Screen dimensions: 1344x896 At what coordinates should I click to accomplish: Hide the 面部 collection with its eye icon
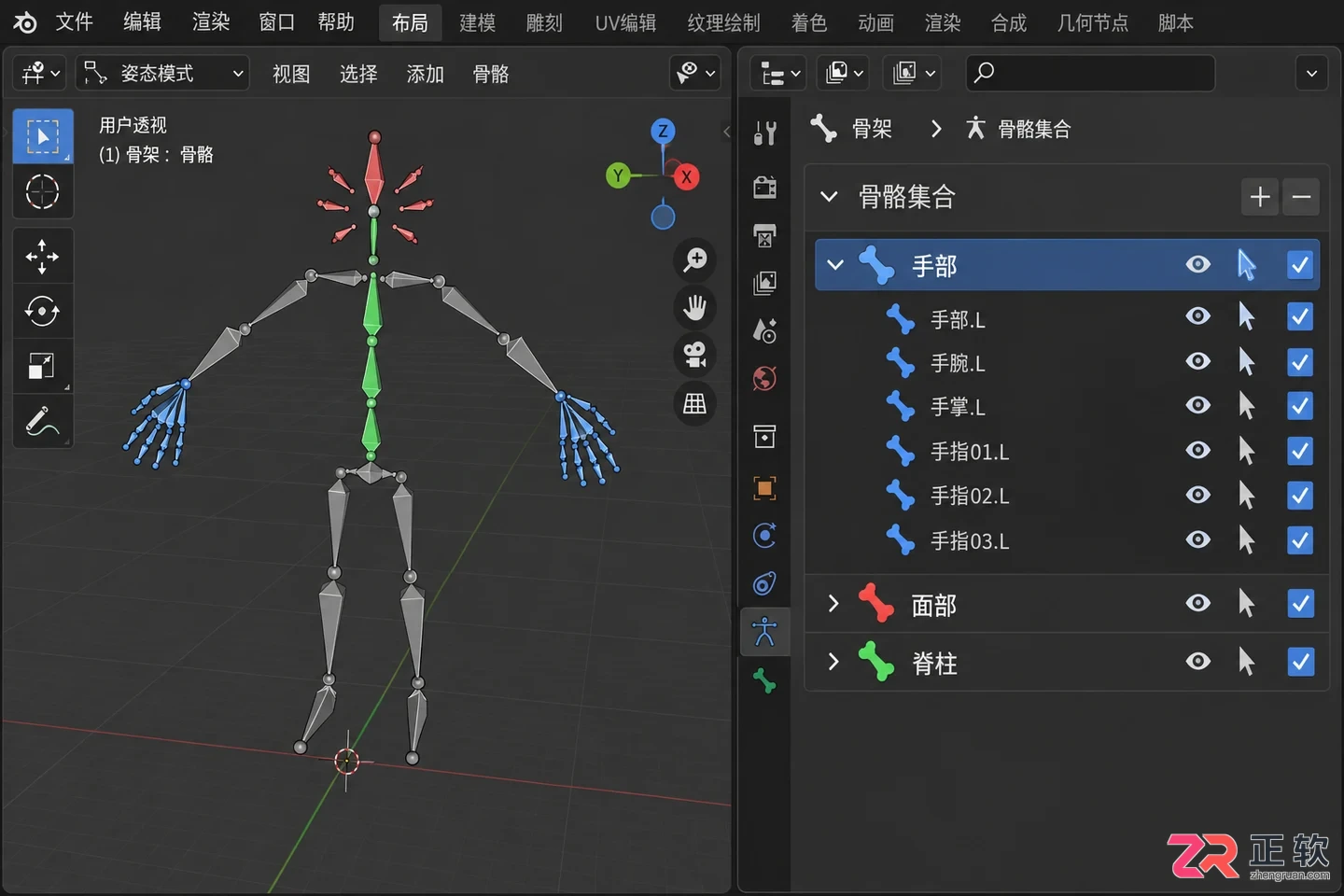pyautogui.click(x=1198, y=604)
